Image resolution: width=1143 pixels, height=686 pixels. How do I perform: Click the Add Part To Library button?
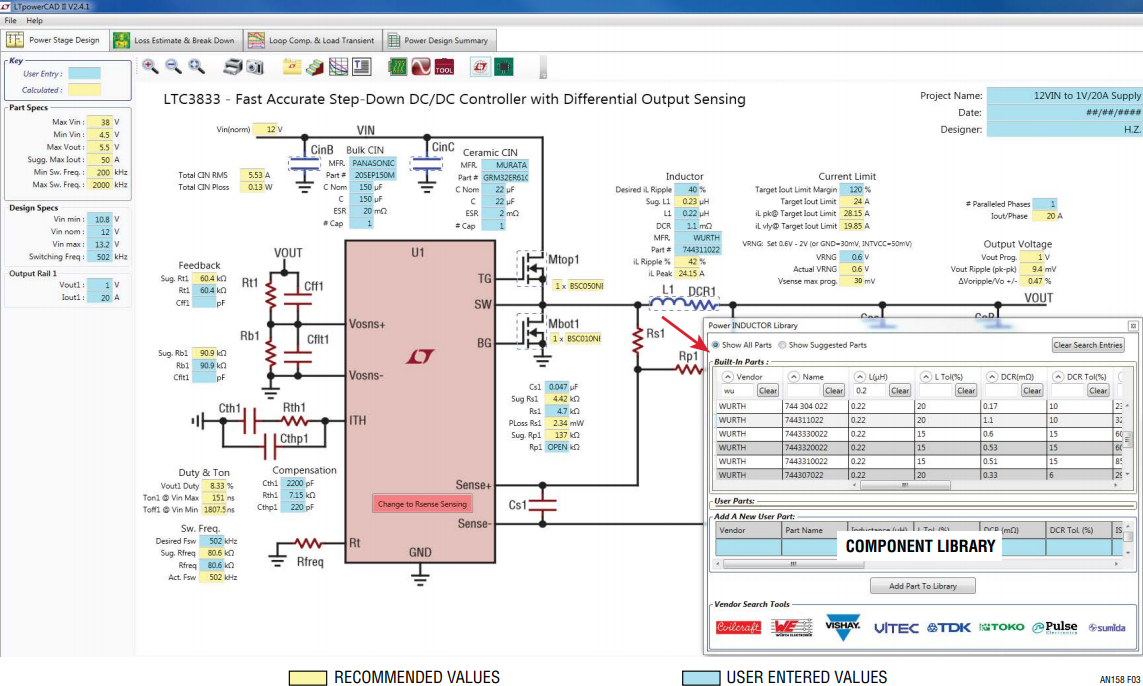click(x=922, y=585)
